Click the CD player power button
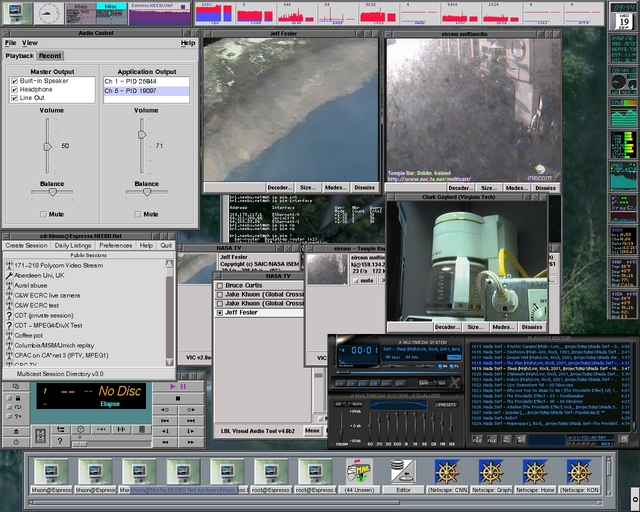Image resolution: width=640 pixels, height=512 pixels. (x=16, y=442)
